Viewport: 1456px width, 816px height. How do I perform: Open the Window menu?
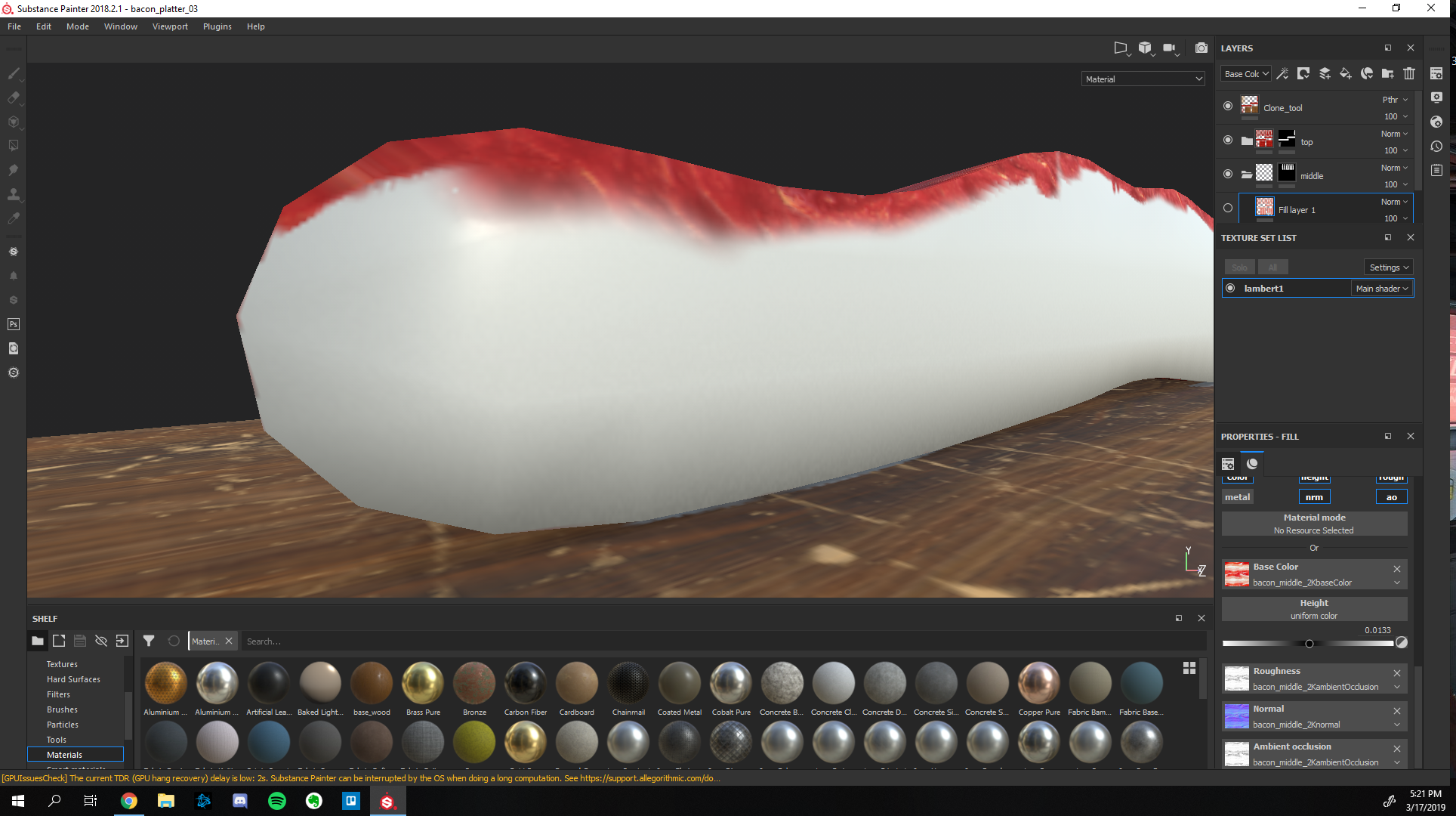coord(119,26)
